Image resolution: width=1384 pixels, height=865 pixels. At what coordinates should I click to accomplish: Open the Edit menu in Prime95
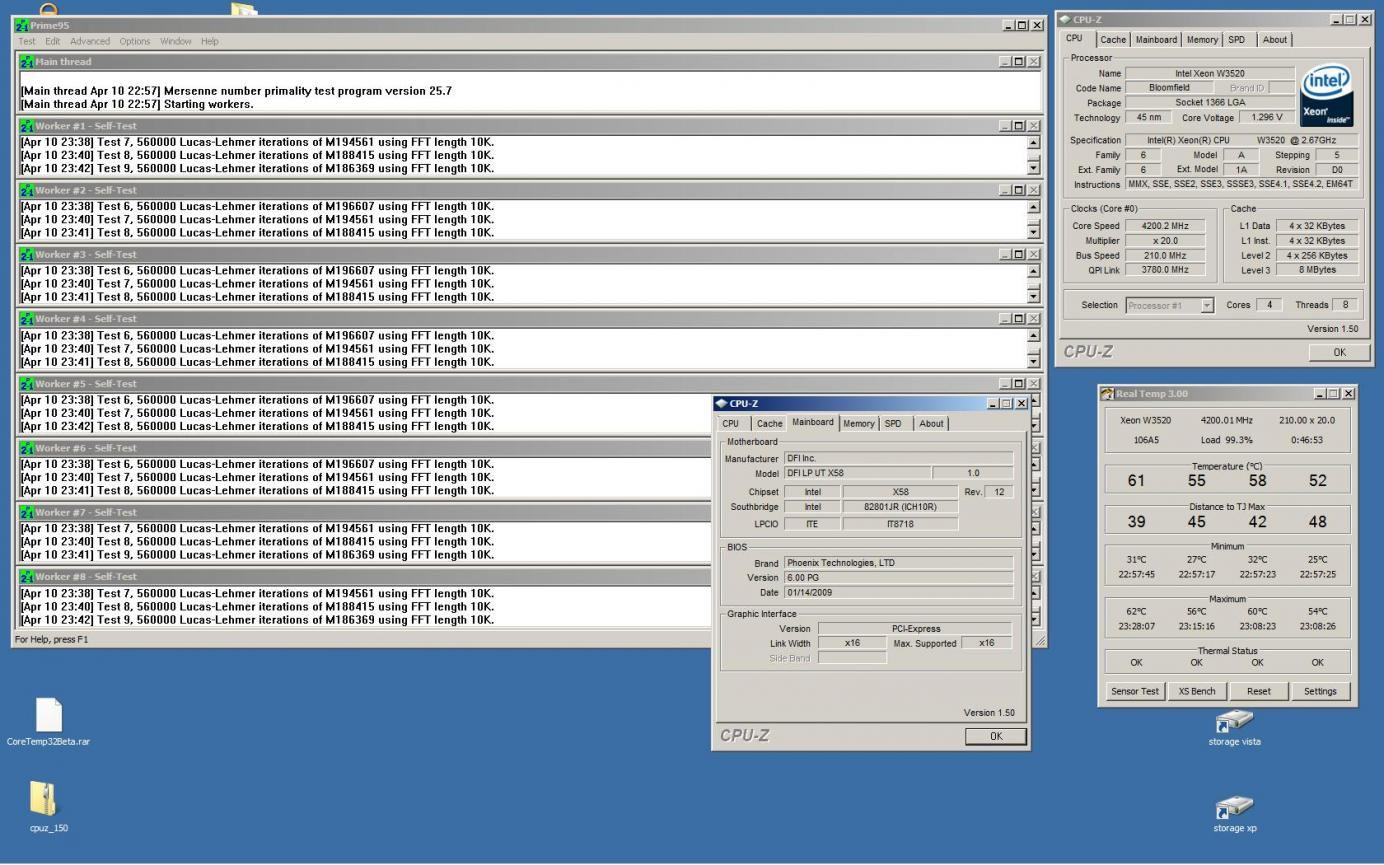coord(53,41)
